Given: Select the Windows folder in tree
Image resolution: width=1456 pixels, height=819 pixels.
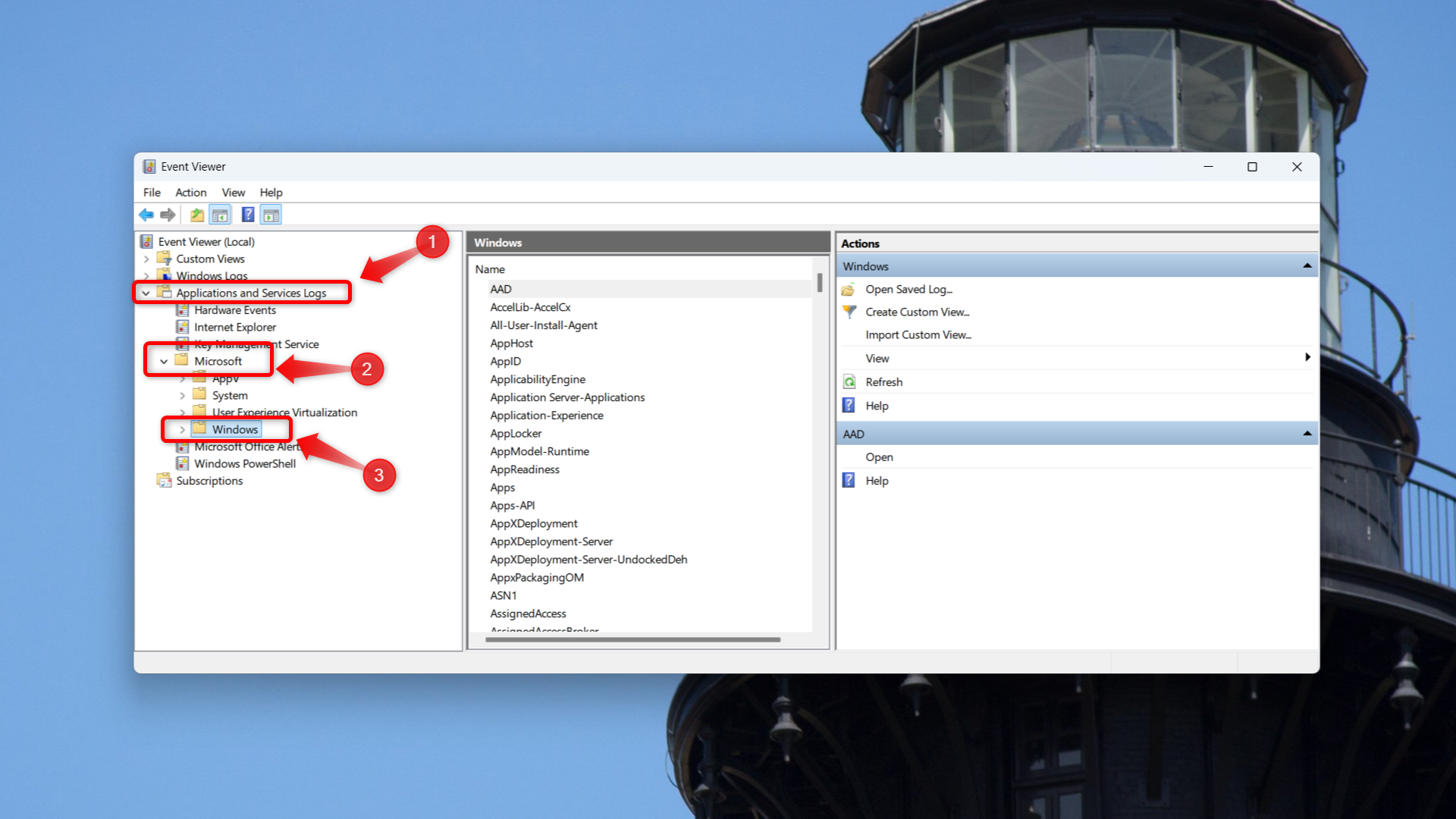Looking at the screenshot, I should click(235, 429).
